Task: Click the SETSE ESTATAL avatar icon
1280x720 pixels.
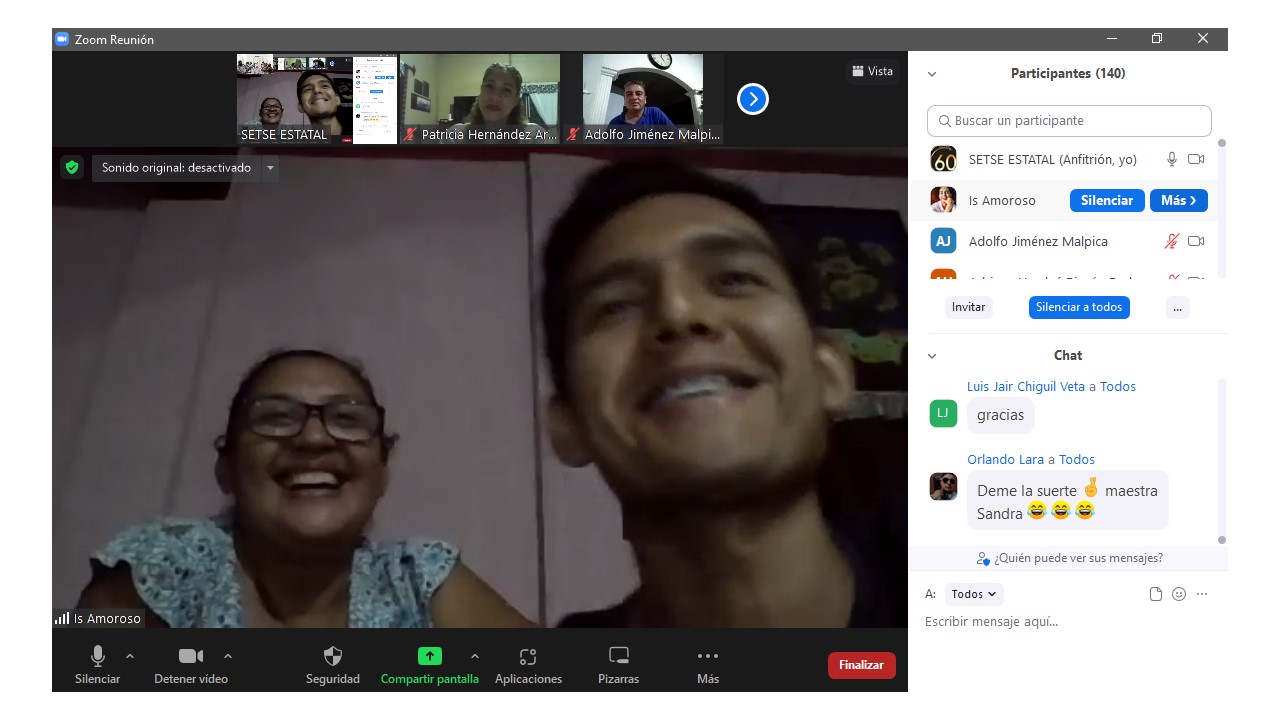Action: point(943,159)
